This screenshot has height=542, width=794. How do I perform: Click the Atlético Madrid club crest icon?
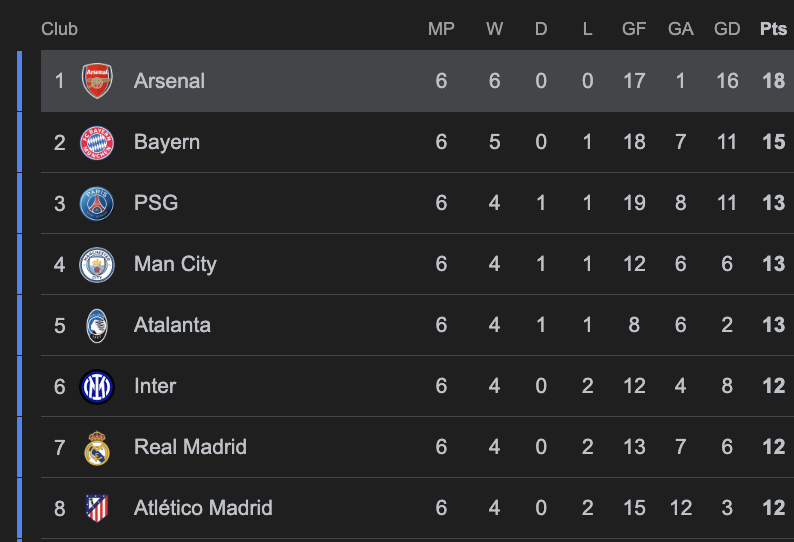[x=97, y=508]
